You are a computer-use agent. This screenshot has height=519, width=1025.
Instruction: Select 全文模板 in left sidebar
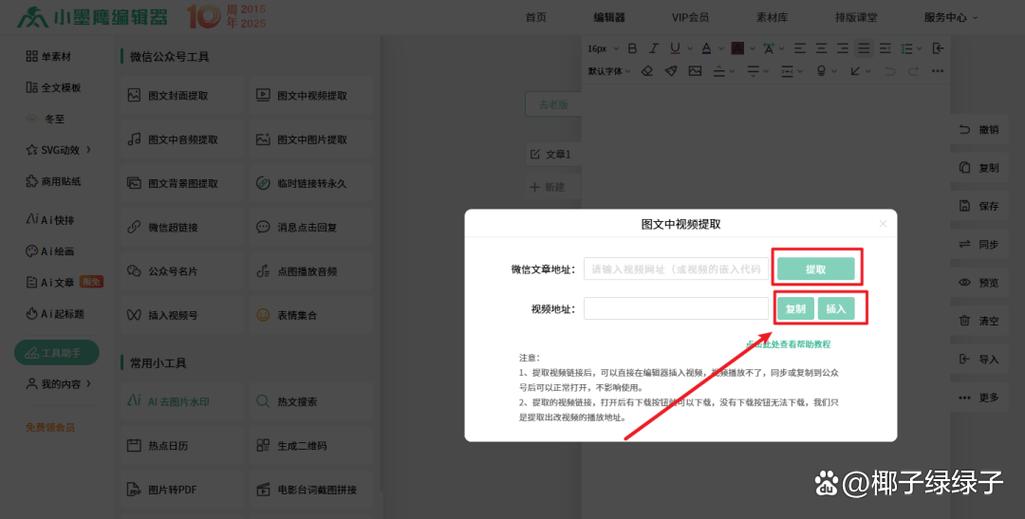pos(53,88)
